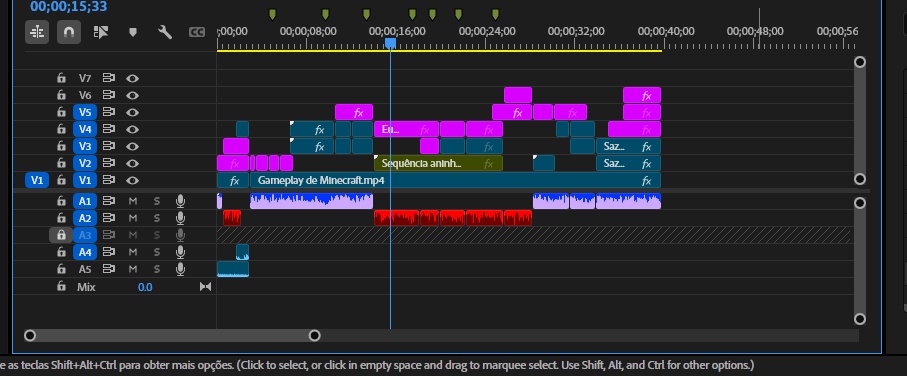This screenshot has width=907, height=376.
Task: Toggle sync lock on V7
Action: [x=109, y=78]
